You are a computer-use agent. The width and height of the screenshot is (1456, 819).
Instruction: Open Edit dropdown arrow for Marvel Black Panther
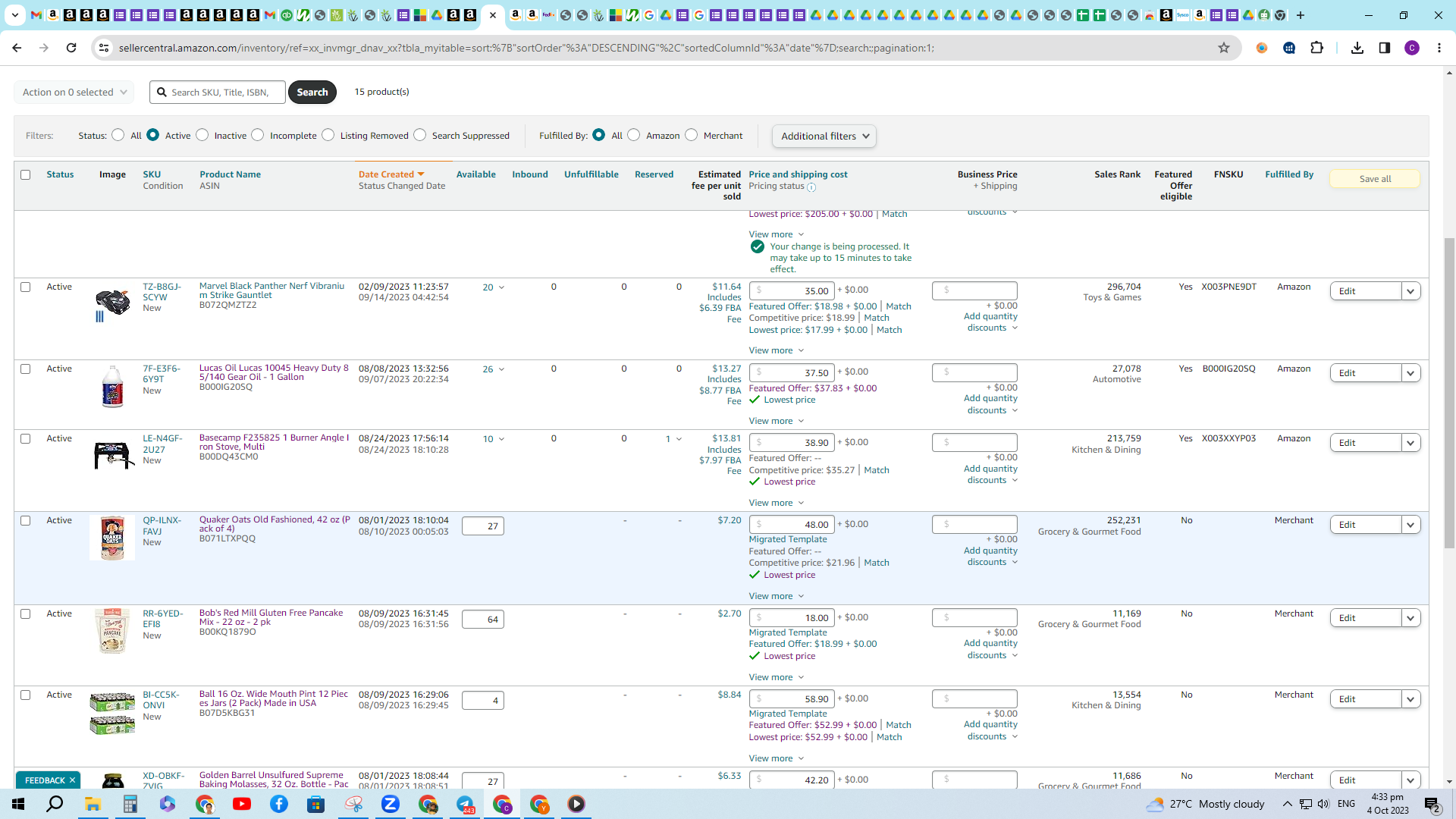pyautogui.click(x=1410, y=291)
